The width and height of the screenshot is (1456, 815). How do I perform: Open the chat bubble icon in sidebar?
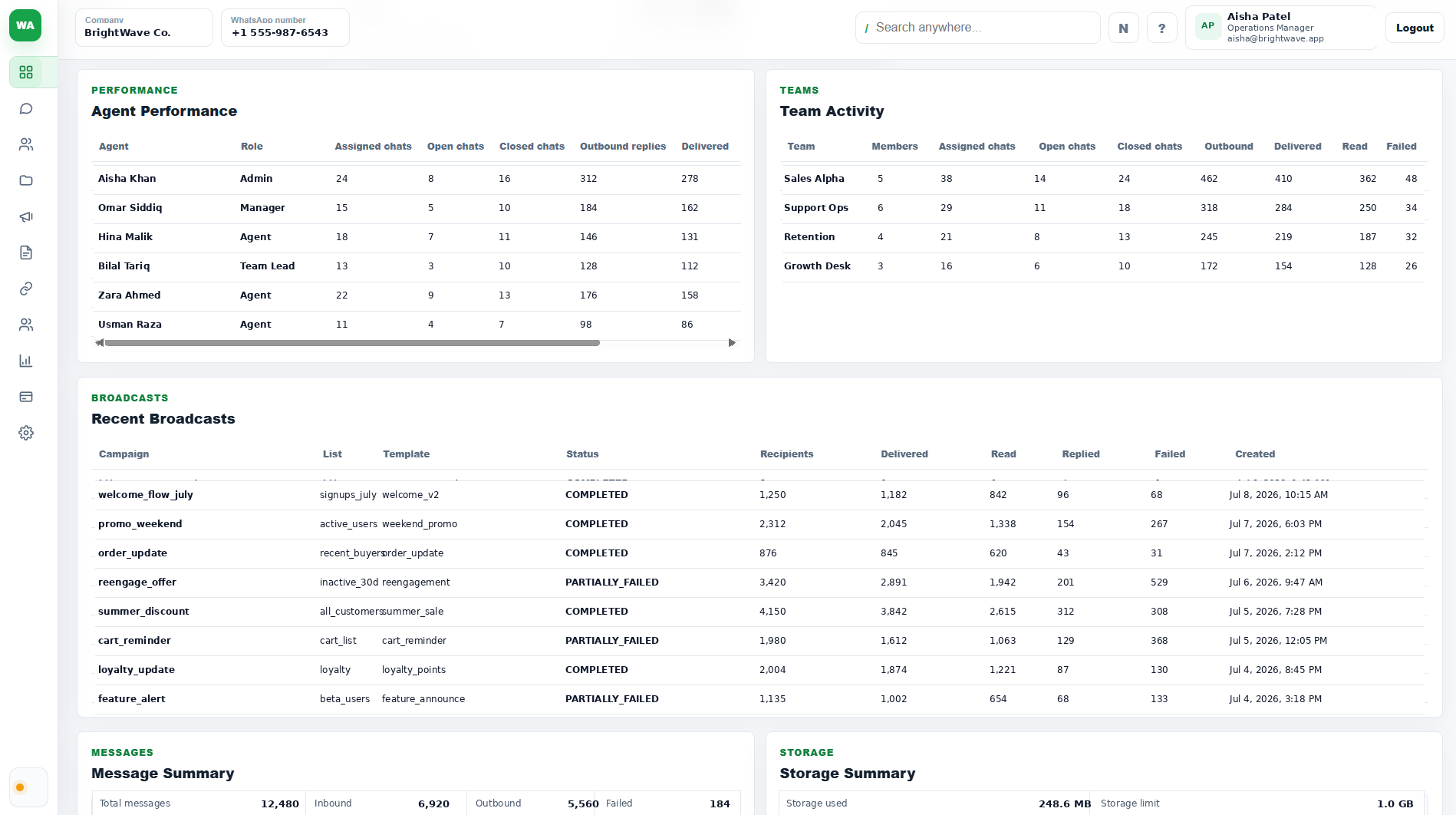tap(26, 108)
